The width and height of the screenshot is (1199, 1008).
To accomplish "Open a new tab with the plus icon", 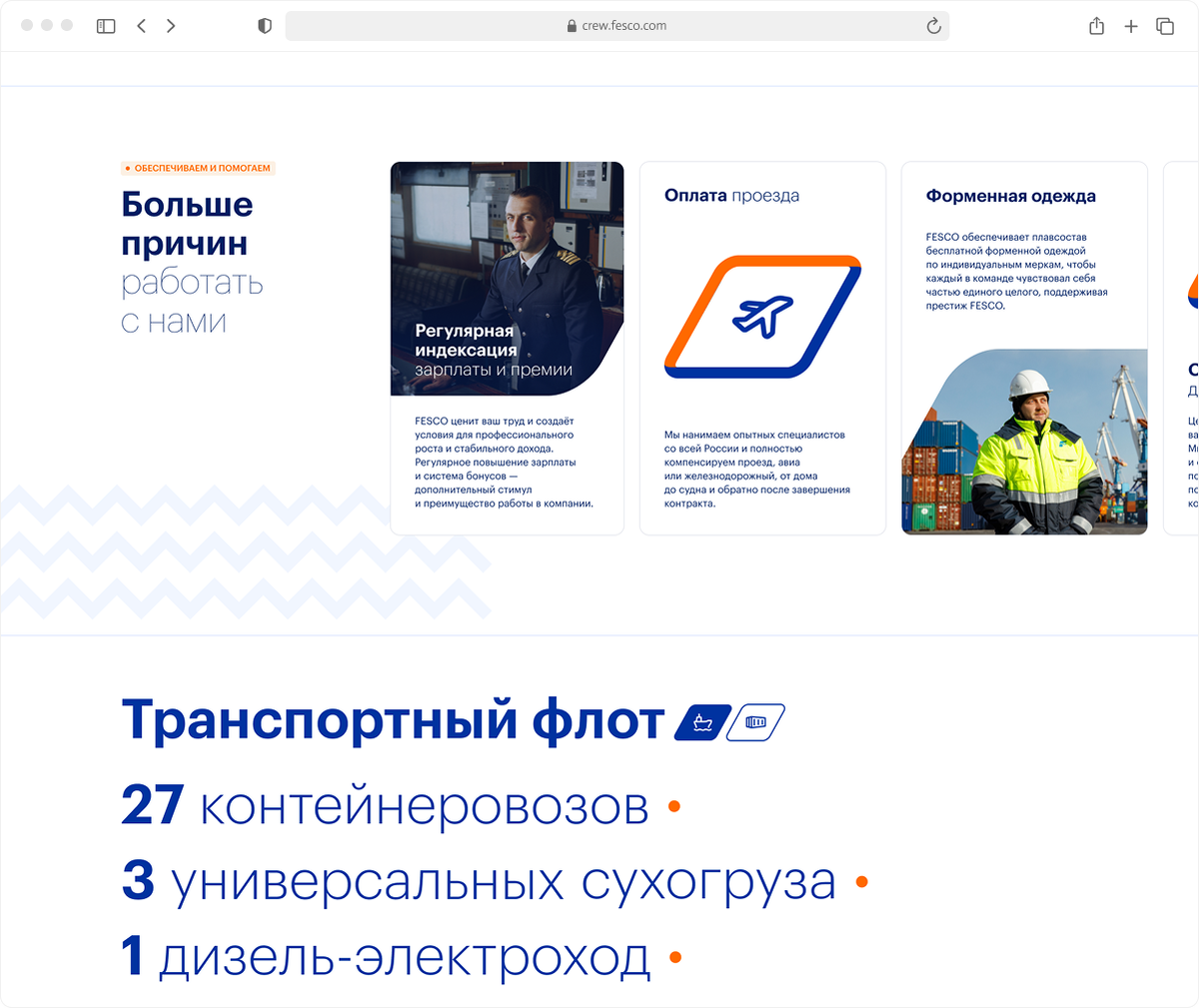I will click(1131, 26).
